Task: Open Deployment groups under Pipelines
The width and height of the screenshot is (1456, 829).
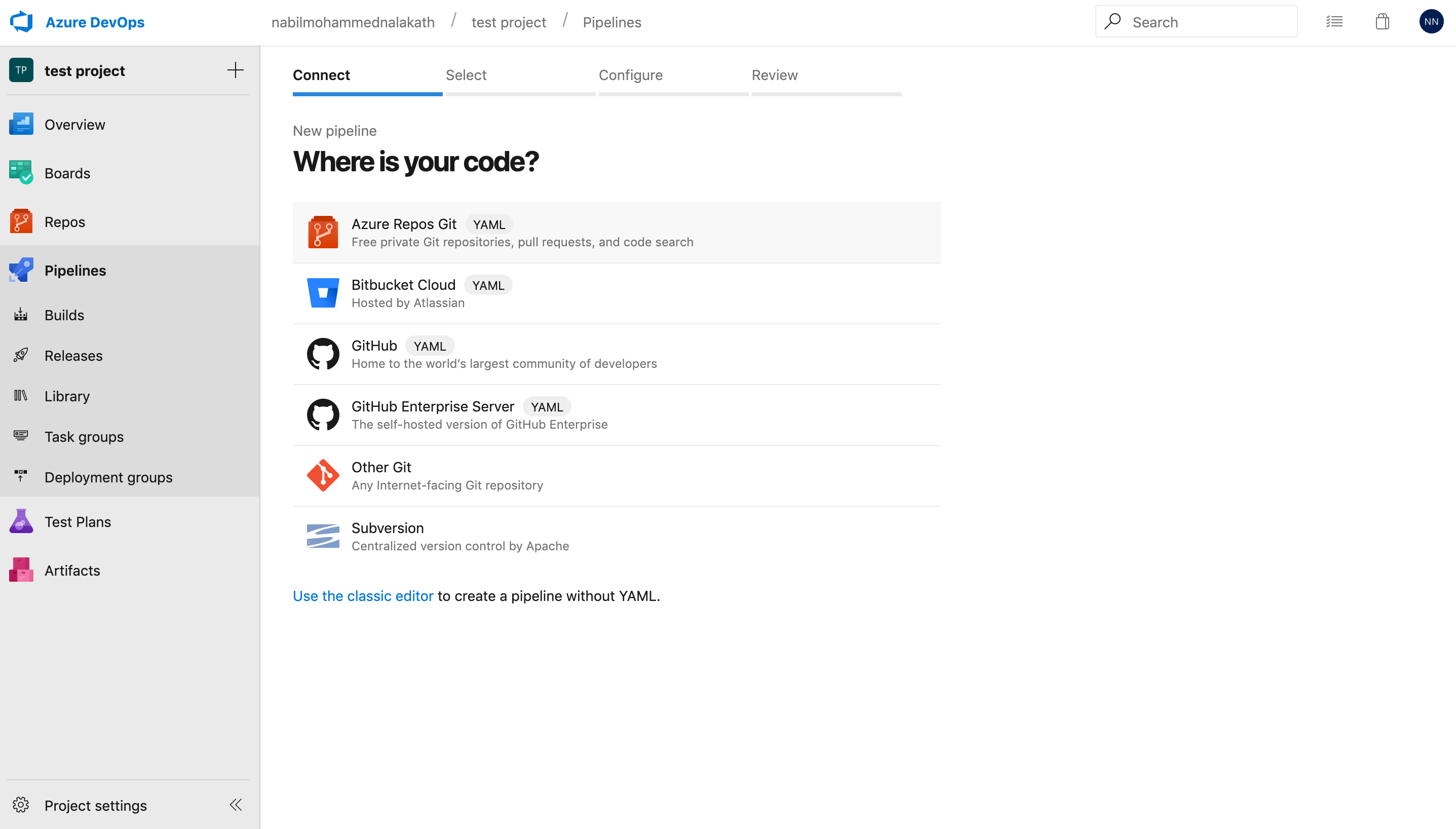Action: 130,476
